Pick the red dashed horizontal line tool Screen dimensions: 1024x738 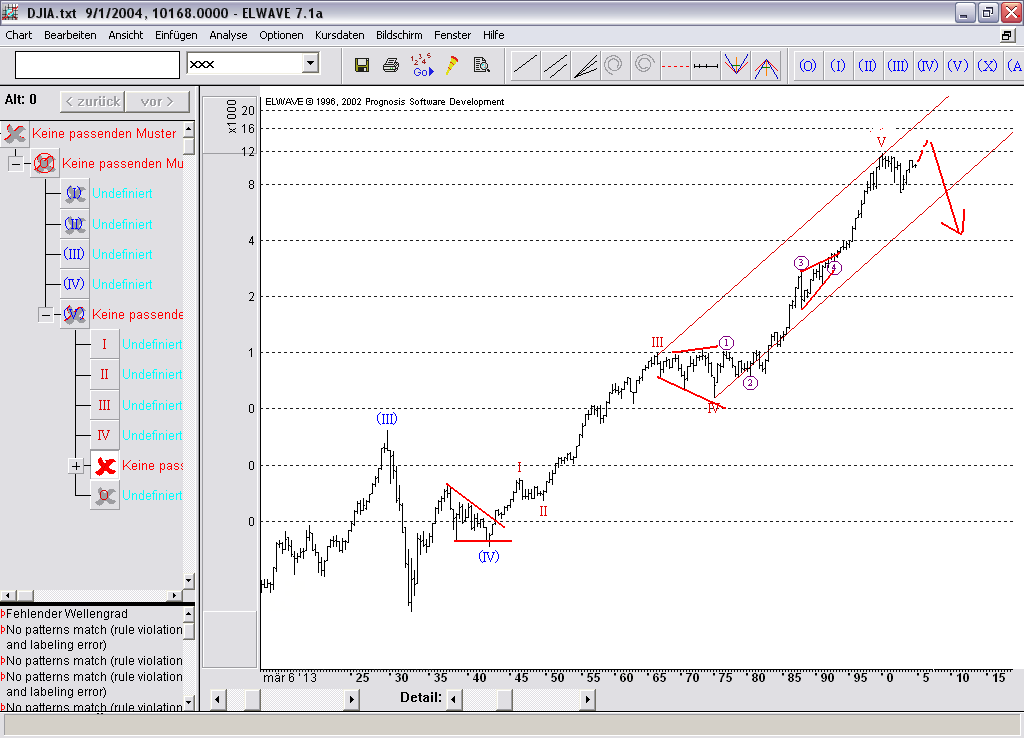(x=676, y=65)
